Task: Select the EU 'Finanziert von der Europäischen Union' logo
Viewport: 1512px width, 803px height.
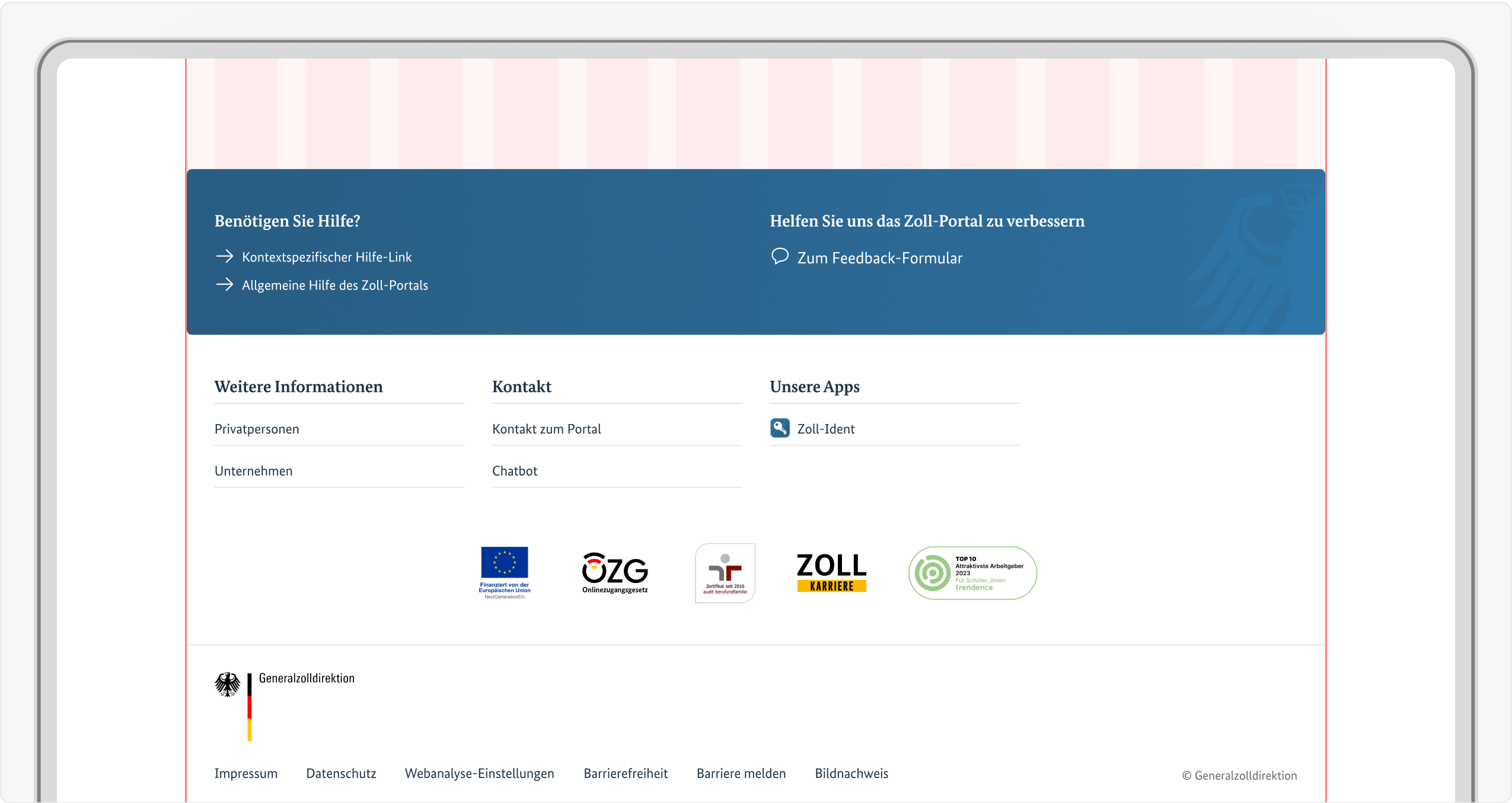Action: click(503, 572)
